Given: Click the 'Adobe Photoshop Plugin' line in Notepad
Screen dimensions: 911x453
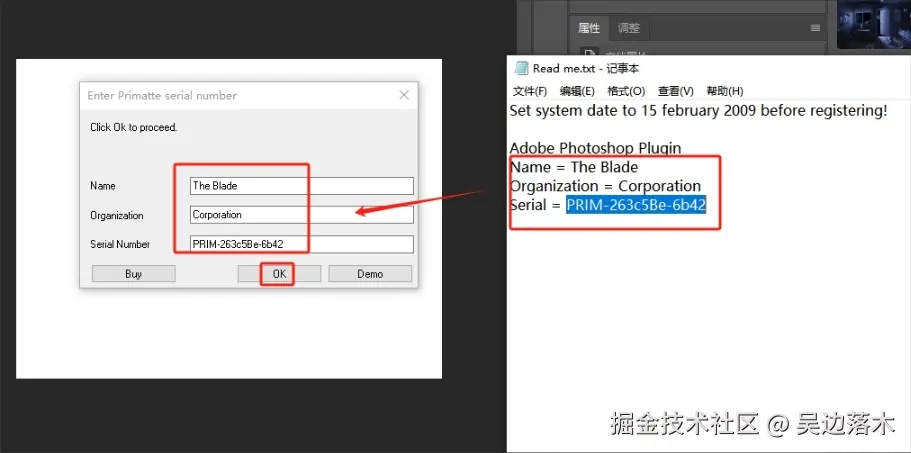Looking at the screenshot, I should (596, 148).
